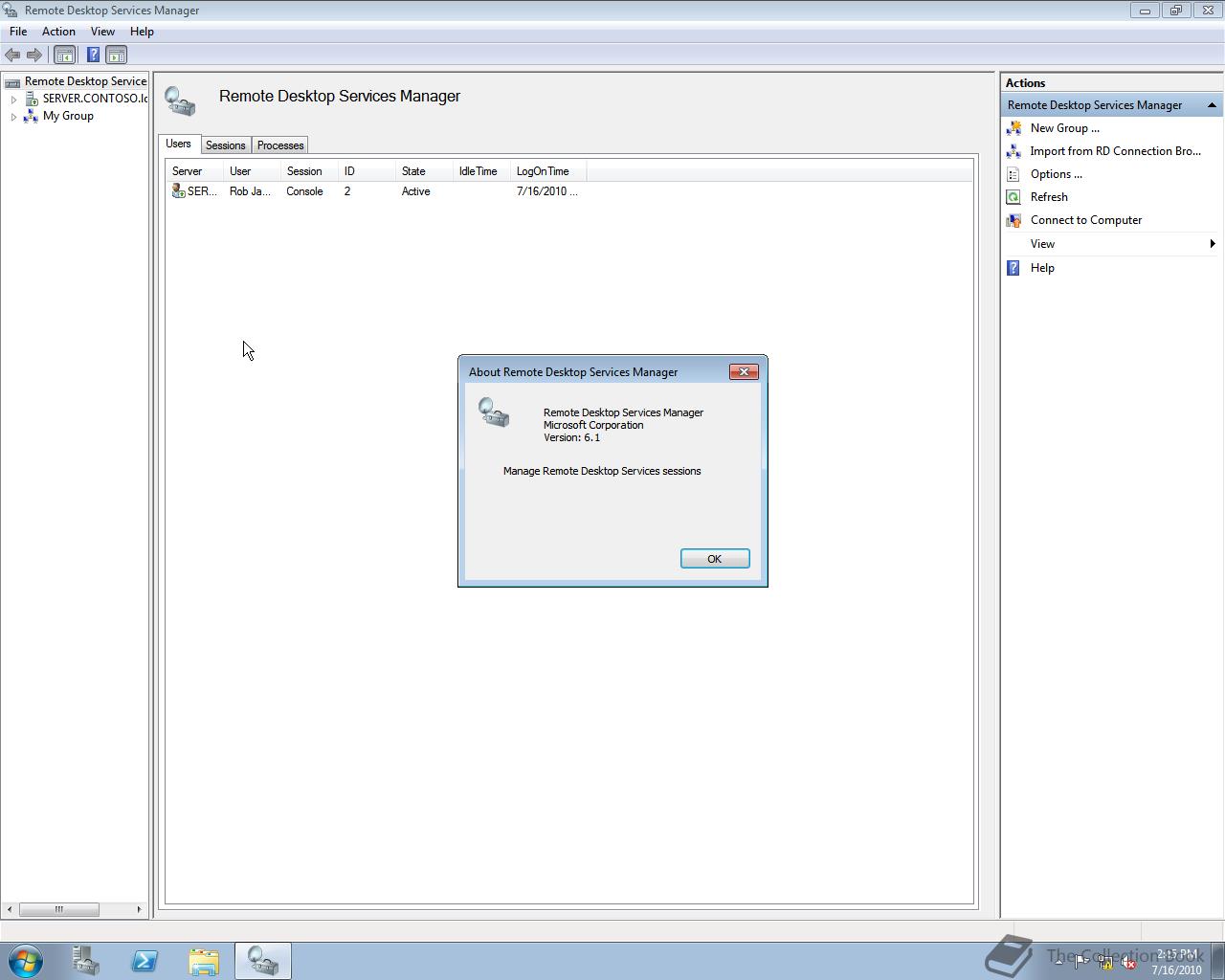
Task: Click the tree pane horizontal scrollbar thumb
Action: [59, 909]
